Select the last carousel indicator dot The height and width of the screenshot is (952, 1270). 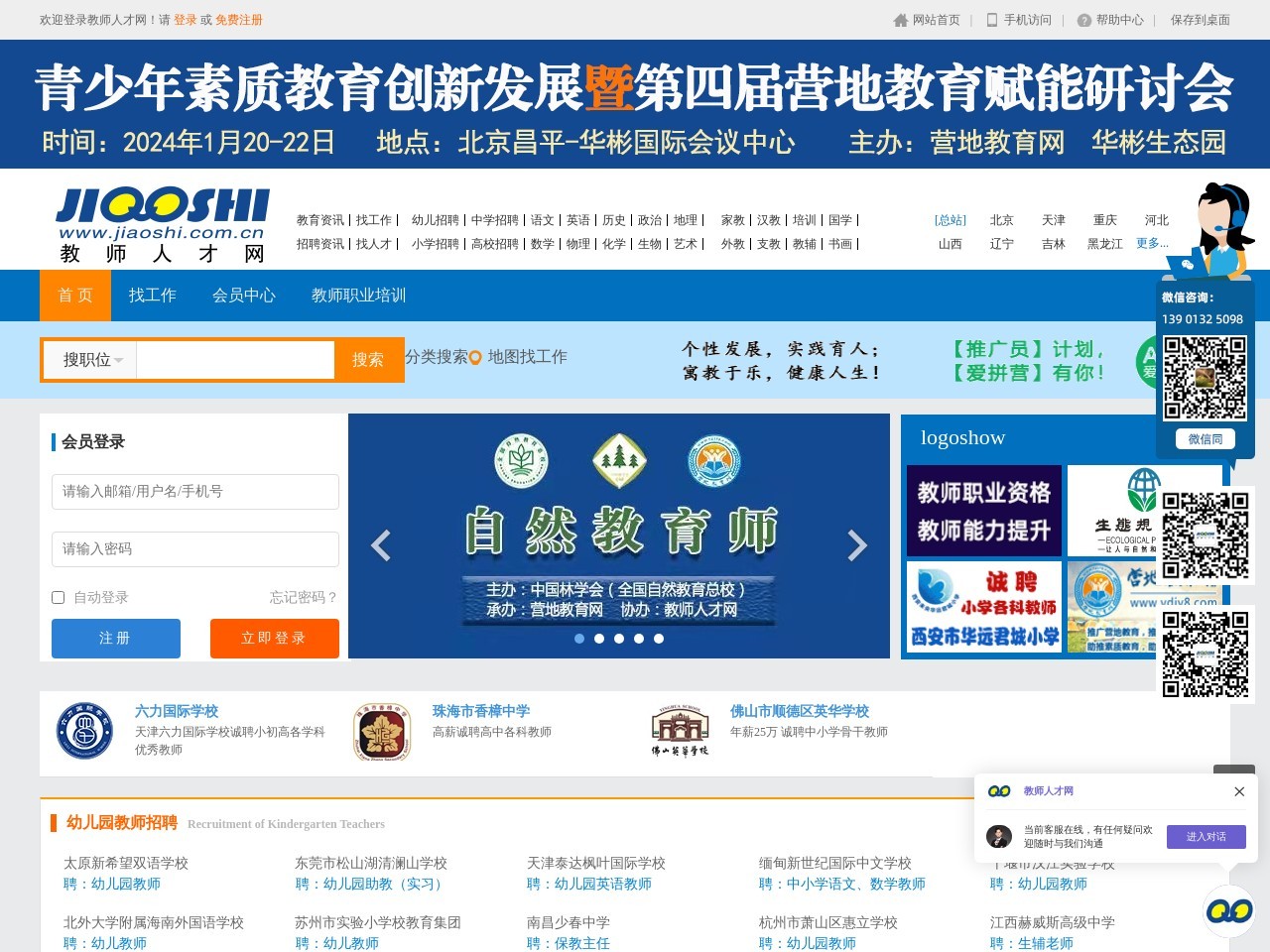[x=659, y=639]
